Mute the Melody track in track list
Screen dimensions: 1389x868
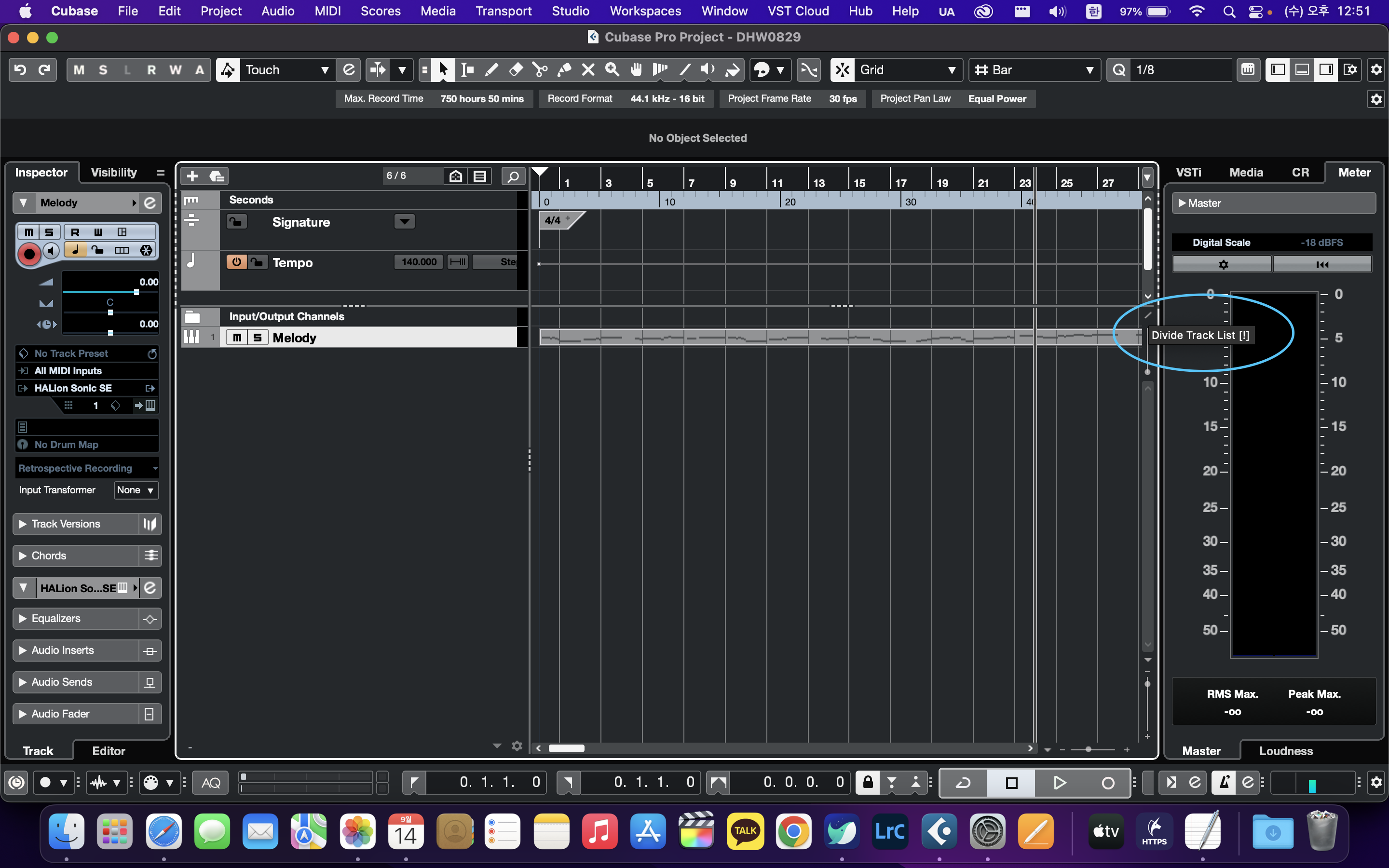coord(236,338)
